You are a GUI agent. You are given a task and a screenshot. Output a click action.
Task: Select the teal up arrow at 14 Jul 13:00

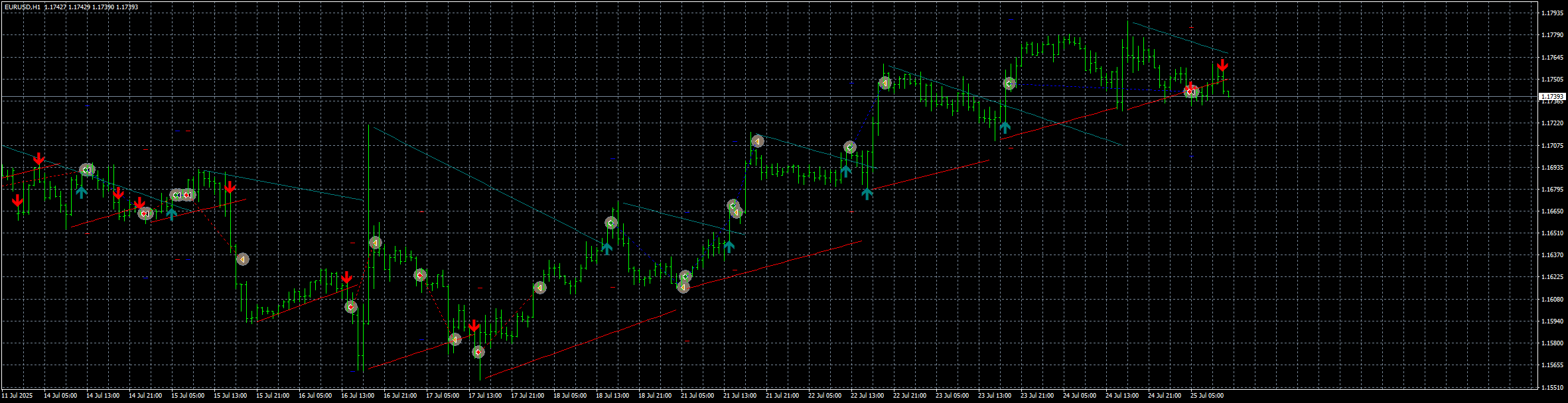(81, 192)
